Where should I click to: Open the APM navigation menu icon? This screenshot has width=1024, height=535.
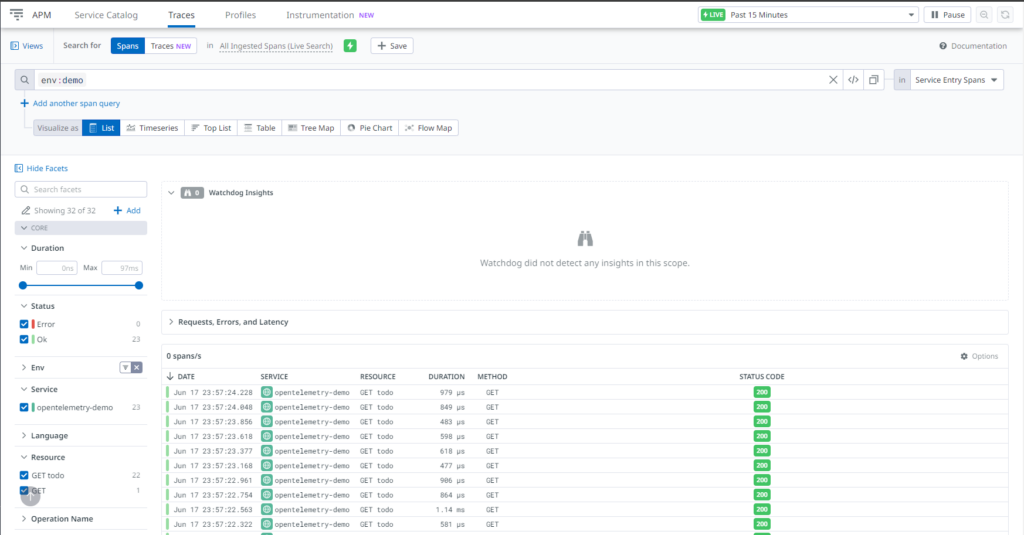click(16, 14)
